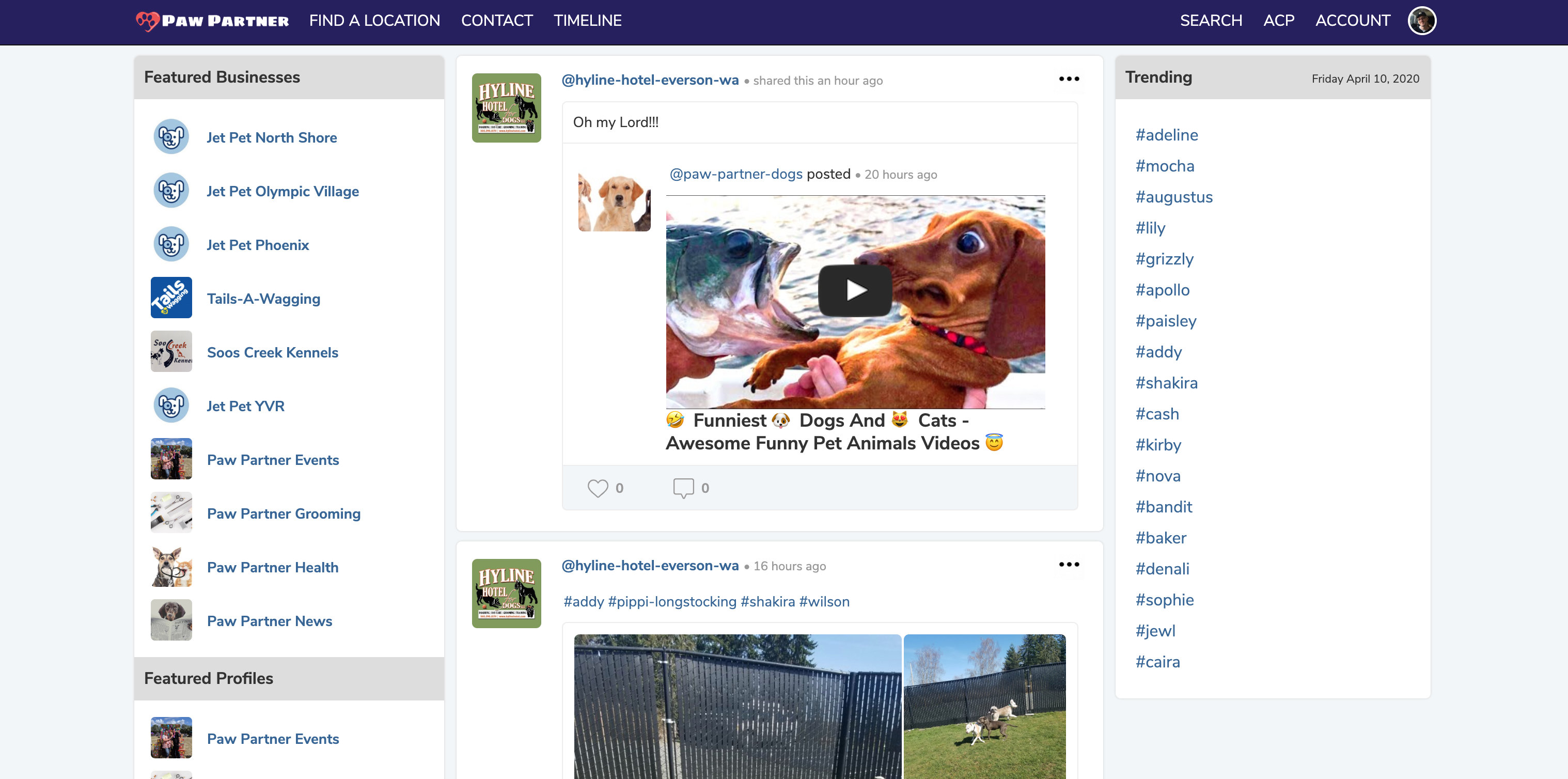Play the Funniest Dogs And Cats video

tap(855, 290)
